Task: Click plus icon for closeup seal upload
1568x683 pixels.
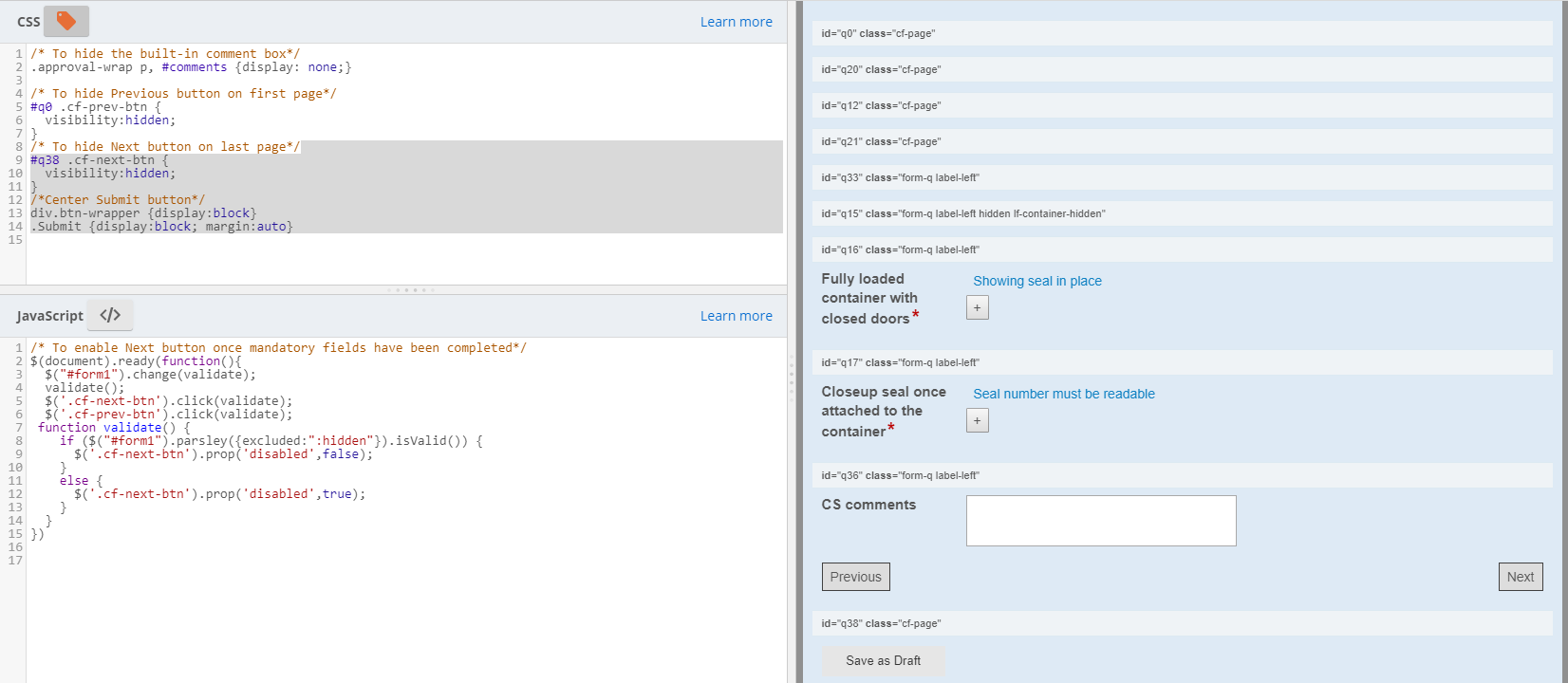Action: (977, 420)
